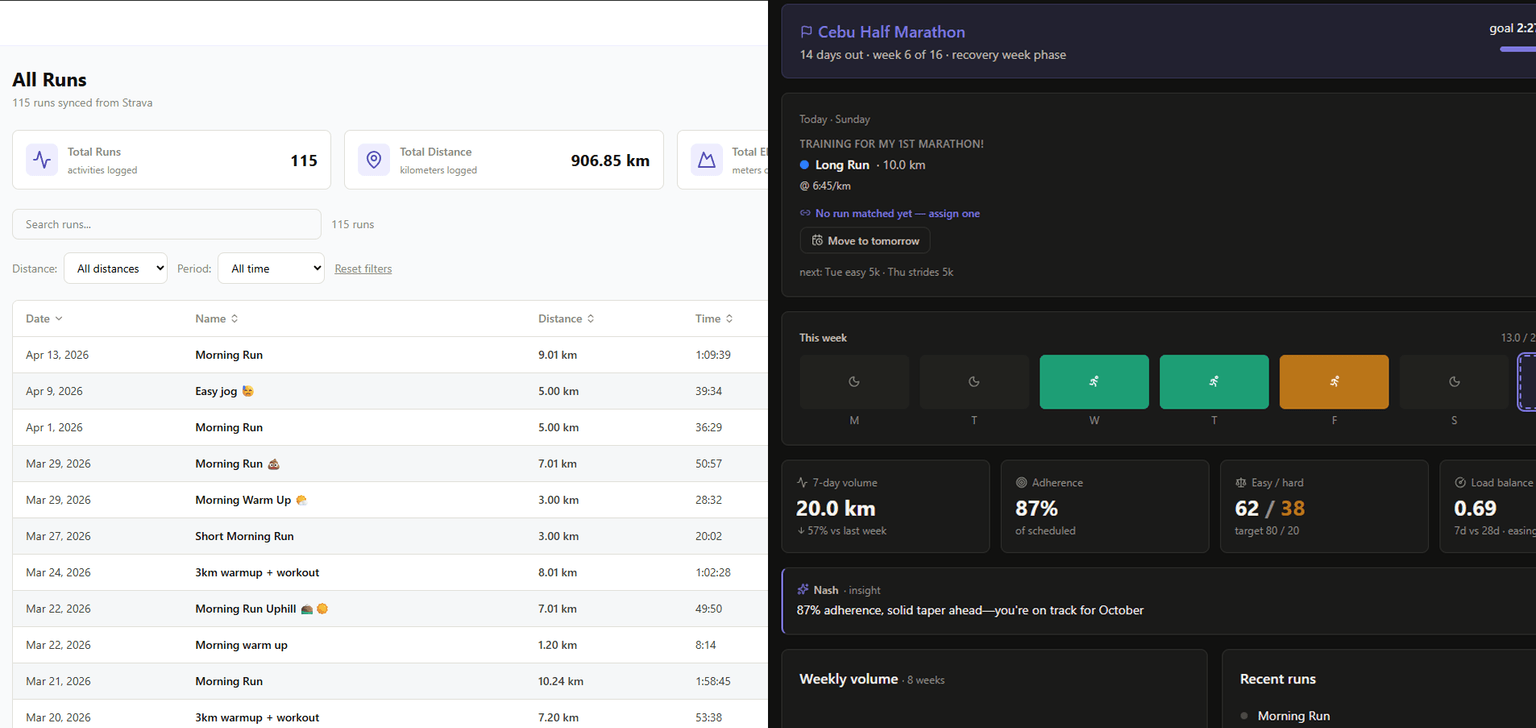Open the Mar 20 3km warmup + workout row
Image resolution: width=1536 pixels, height=728 pixels.
(x=390, y=714)
